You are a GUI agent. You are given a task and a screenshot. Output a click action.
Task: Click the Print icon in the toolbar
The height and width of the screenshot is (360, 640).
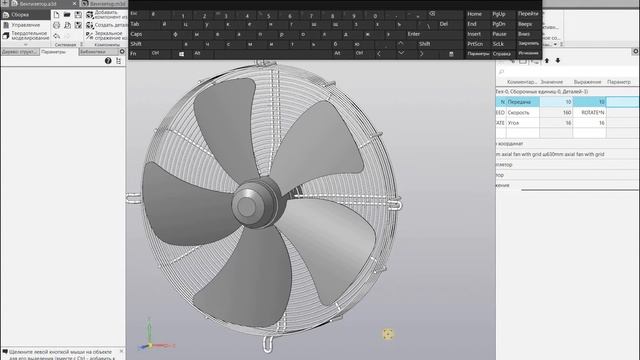(x=56, y=25)
